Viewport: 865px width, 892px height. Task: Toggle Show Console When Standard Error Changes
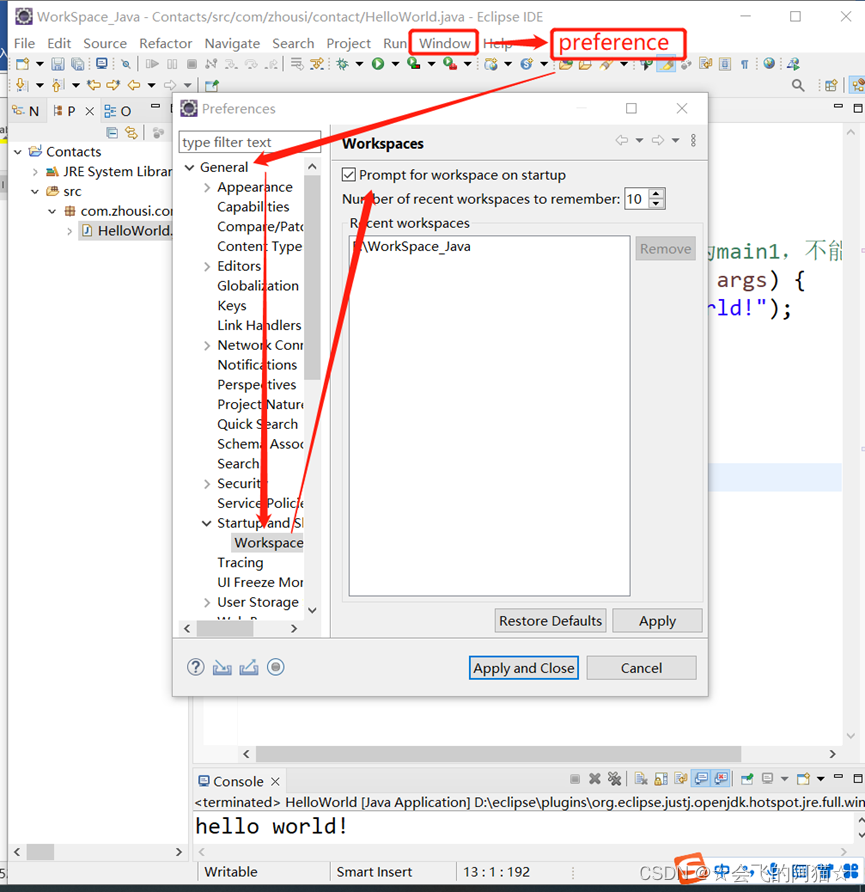click(x=721, y=779)
